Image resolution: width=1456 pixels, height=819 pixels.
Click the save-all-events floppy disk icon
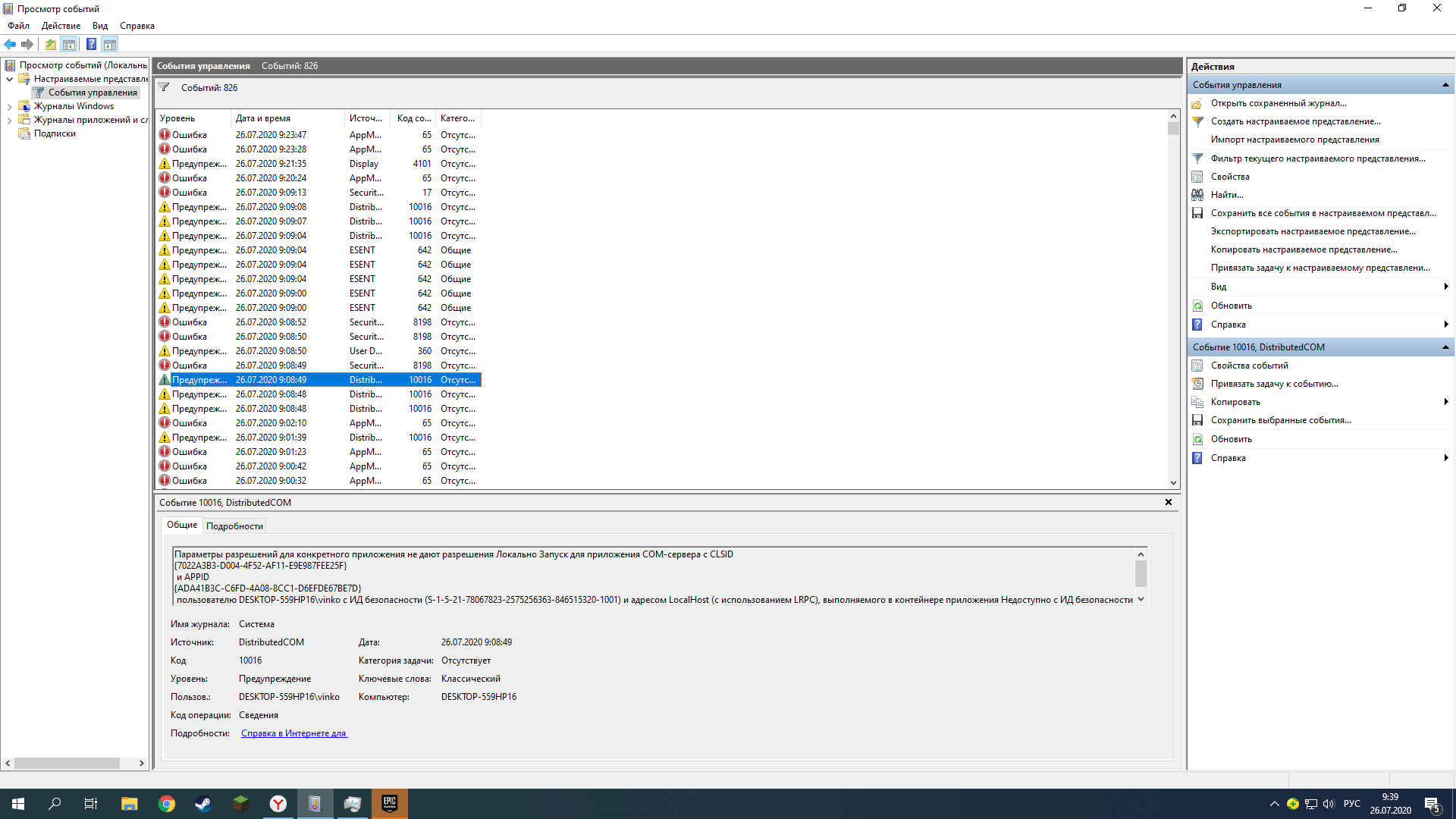pos(1197,213)
